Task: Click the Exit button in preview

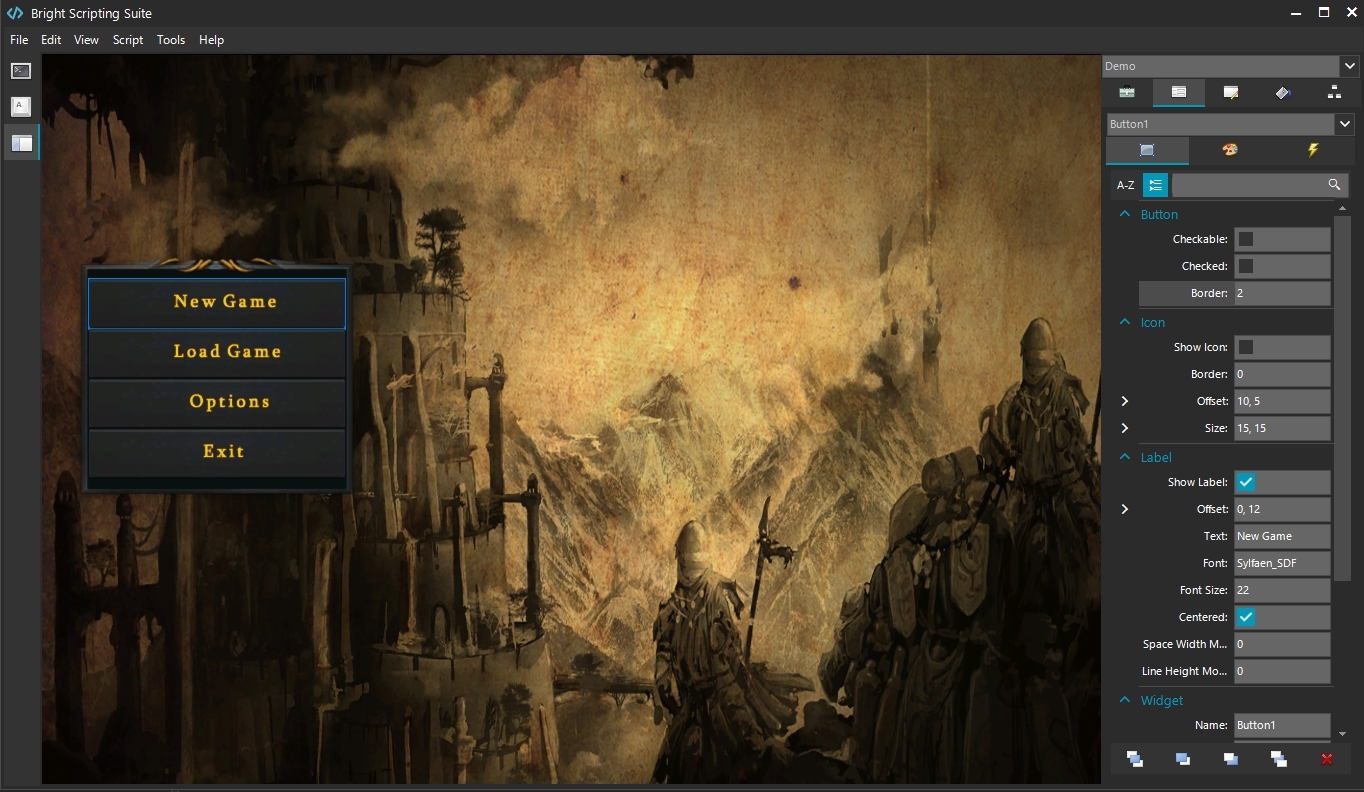Action: (x=217, y=453)
